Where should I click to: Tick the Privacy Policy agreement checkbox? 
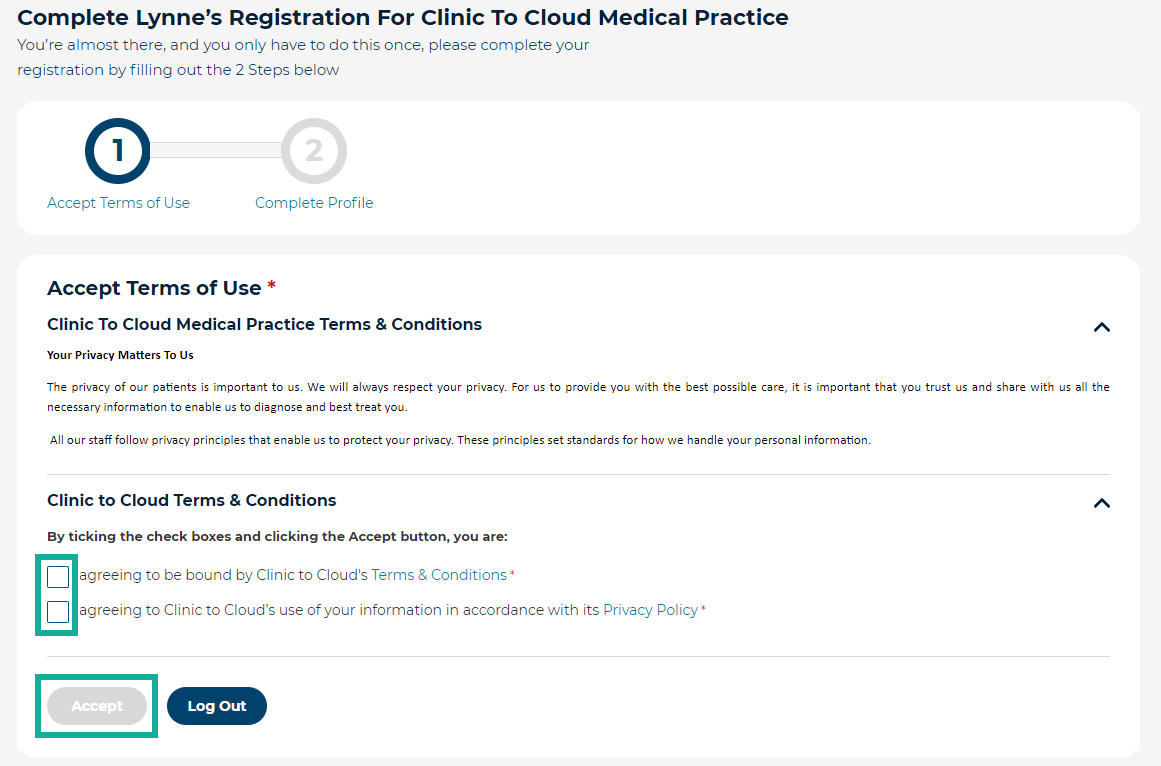pos(58,611)
